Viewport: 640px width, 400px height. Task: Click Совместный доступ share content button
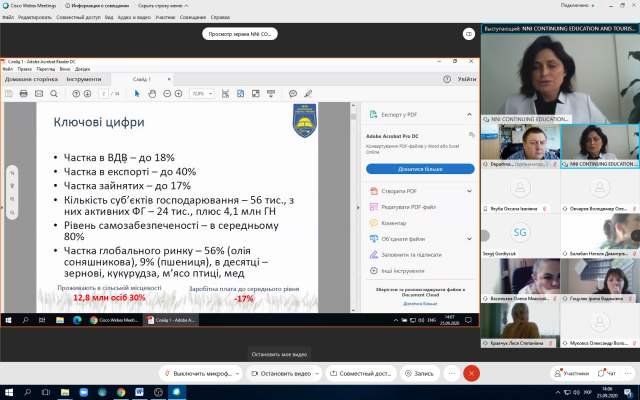coord(361,373)
